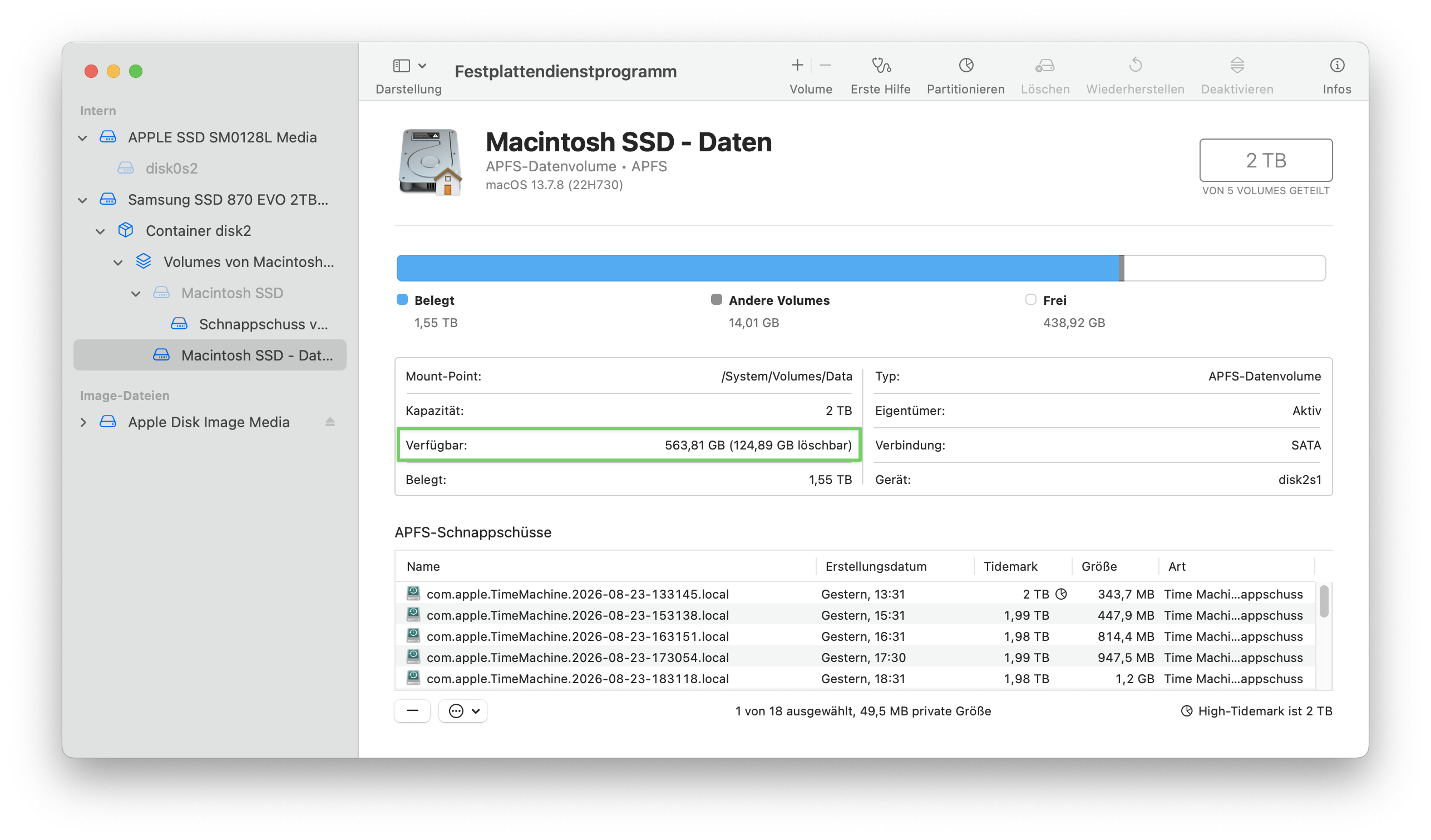1431x840 pixels.
Task: Click the 183118 snapshot Time Machine icon
Action: tap(413, 678)
